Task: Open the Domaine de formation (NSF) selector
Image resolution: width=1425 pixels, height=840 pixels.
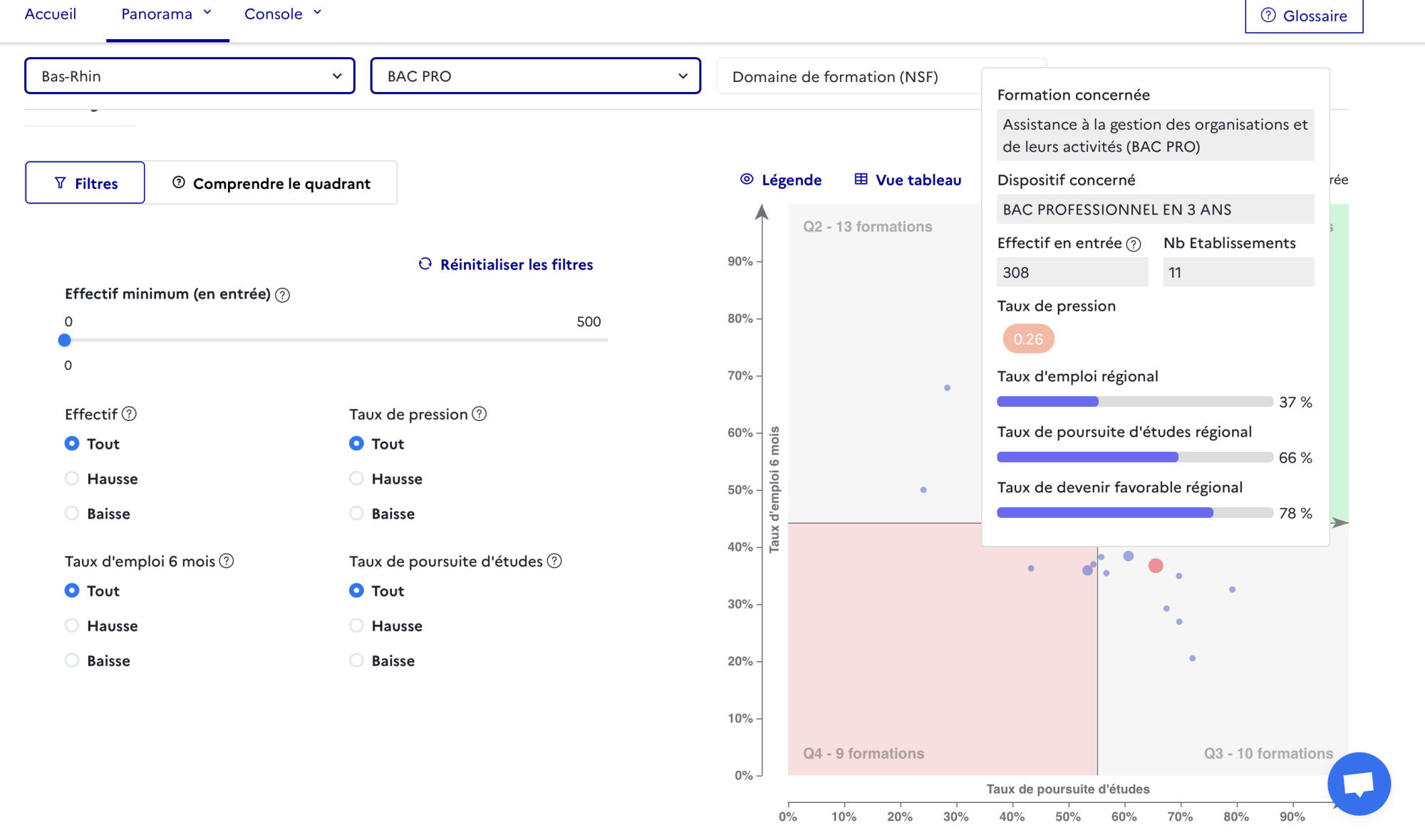Action: pyautogui.click(x=849, y=76)
